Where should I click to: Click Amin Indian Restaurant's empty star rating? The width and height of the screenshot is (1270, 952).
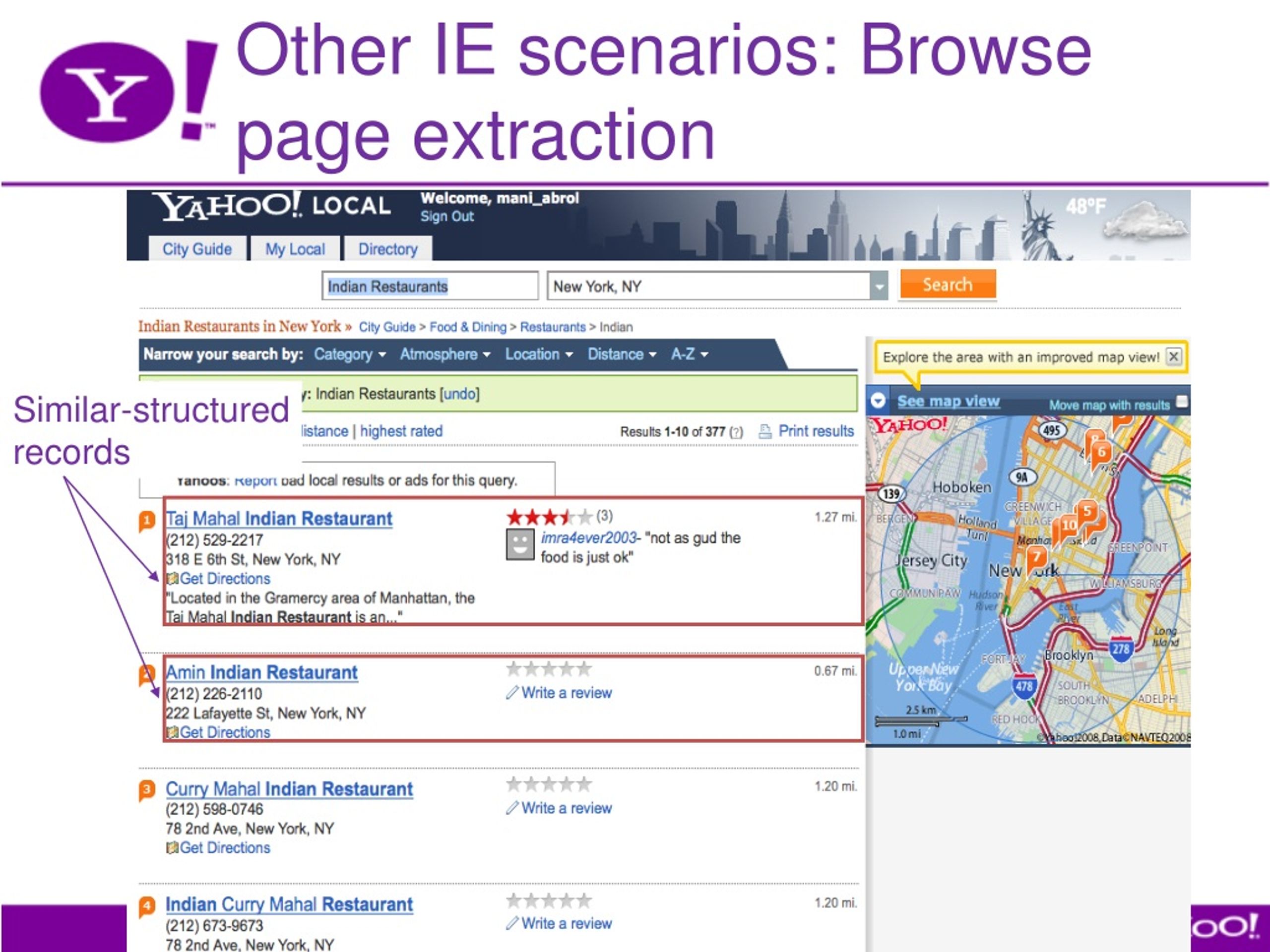pyautogui.click(x=549, y=669)
